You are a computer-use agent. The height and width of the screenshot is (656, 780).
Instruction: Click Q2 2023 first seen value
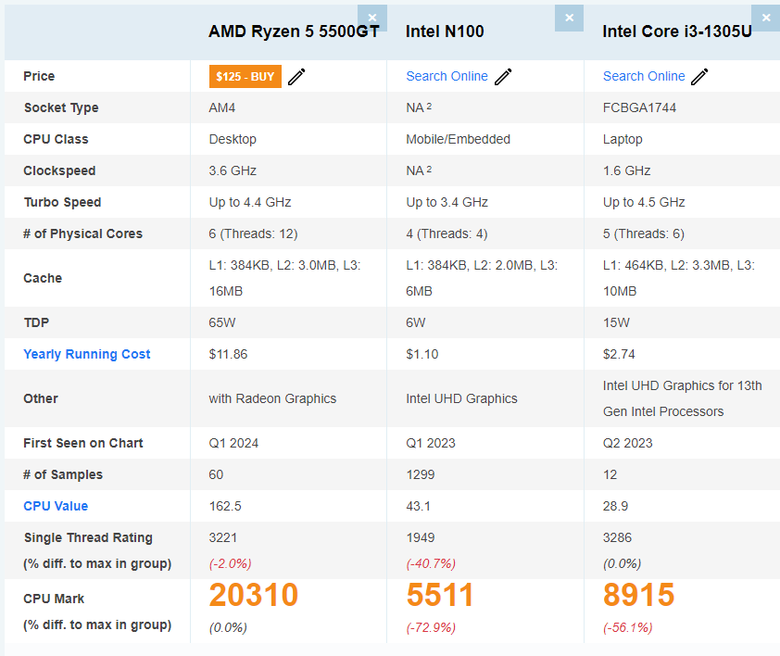(x=627, y=443)
